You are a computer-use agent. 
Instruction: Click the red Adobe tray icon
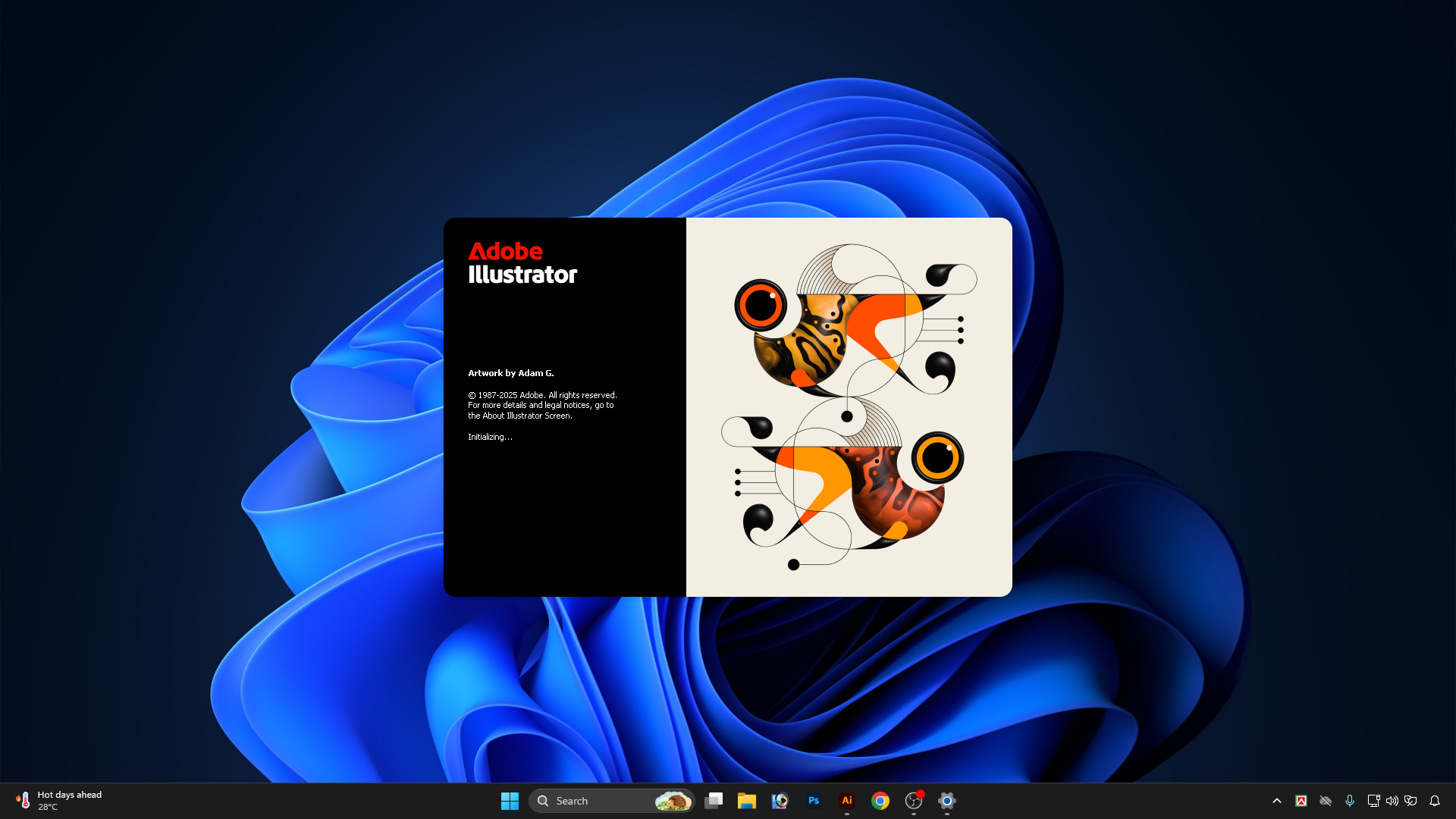(x=1301, y=801)
